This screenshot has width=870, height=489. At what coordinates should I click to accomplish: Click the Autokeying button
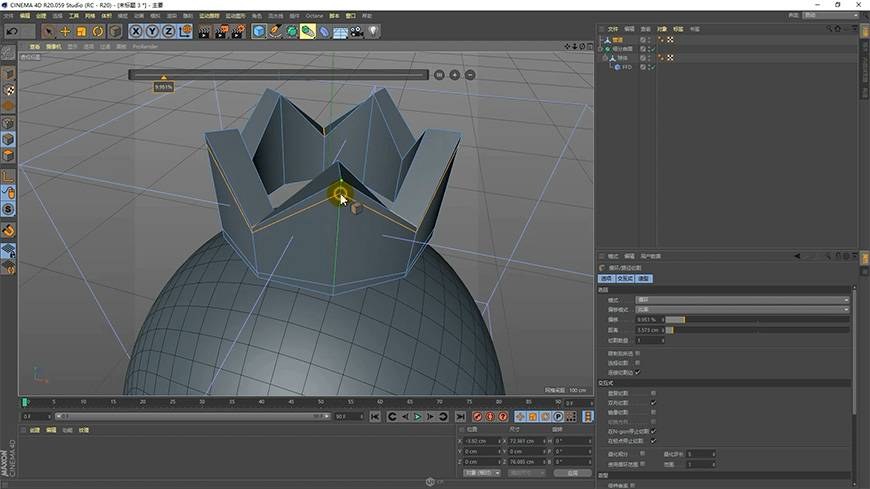tap(490, 417)
